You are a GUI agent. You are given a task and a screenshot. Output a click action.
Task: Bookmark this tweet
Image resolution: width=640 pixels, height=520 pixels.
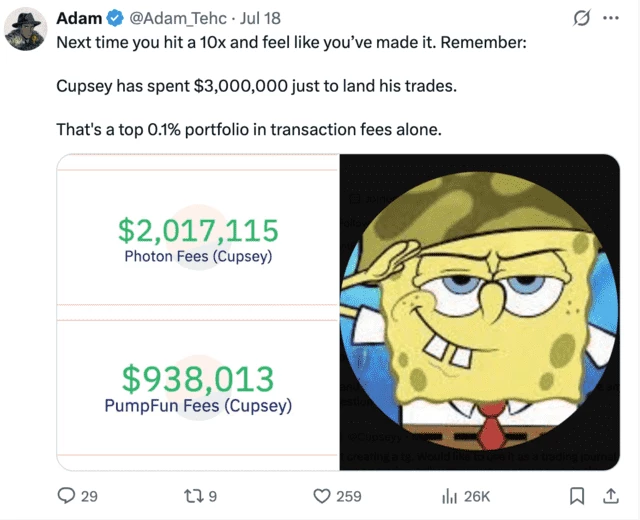577,495
